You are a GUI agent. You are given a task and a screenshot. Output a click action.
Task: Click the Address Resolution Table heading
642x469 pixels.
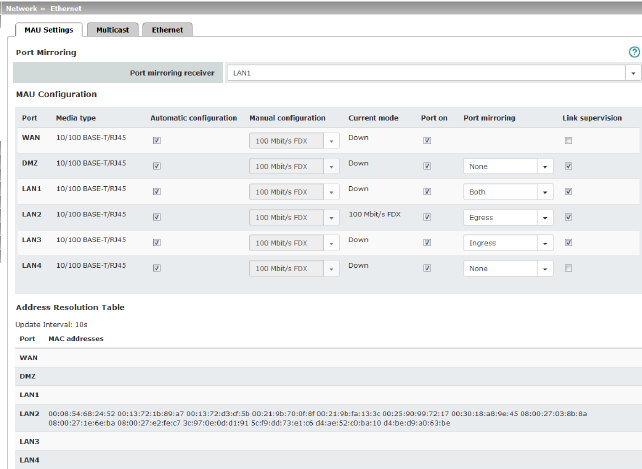point(70,307)
